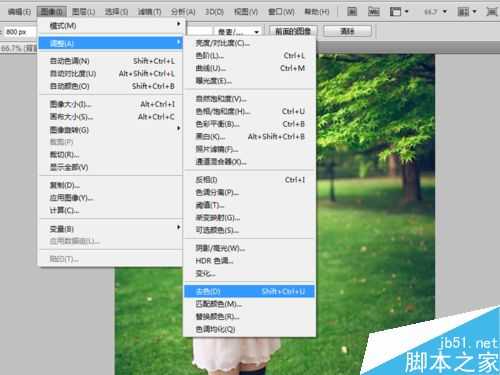The height and width of the screenshot is (375, 500).
Task: Open the Mini Bridge panel icon
Action: (374, 12)
